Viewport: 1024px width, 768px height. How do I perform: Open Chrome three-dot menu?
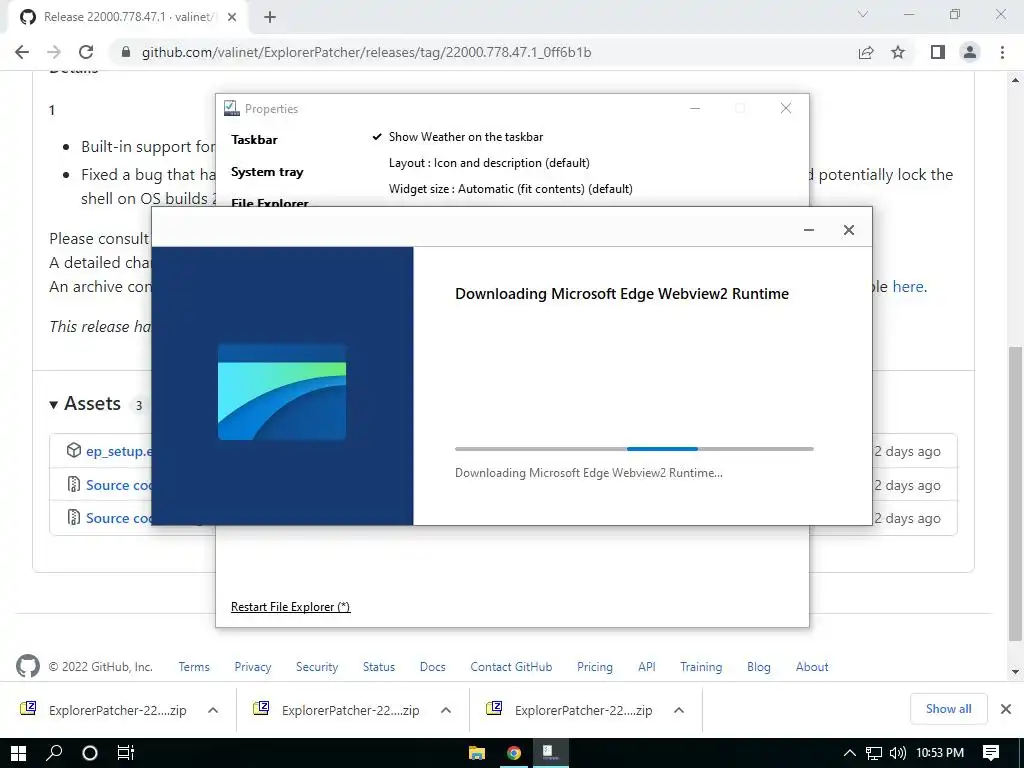point(1002,52)
